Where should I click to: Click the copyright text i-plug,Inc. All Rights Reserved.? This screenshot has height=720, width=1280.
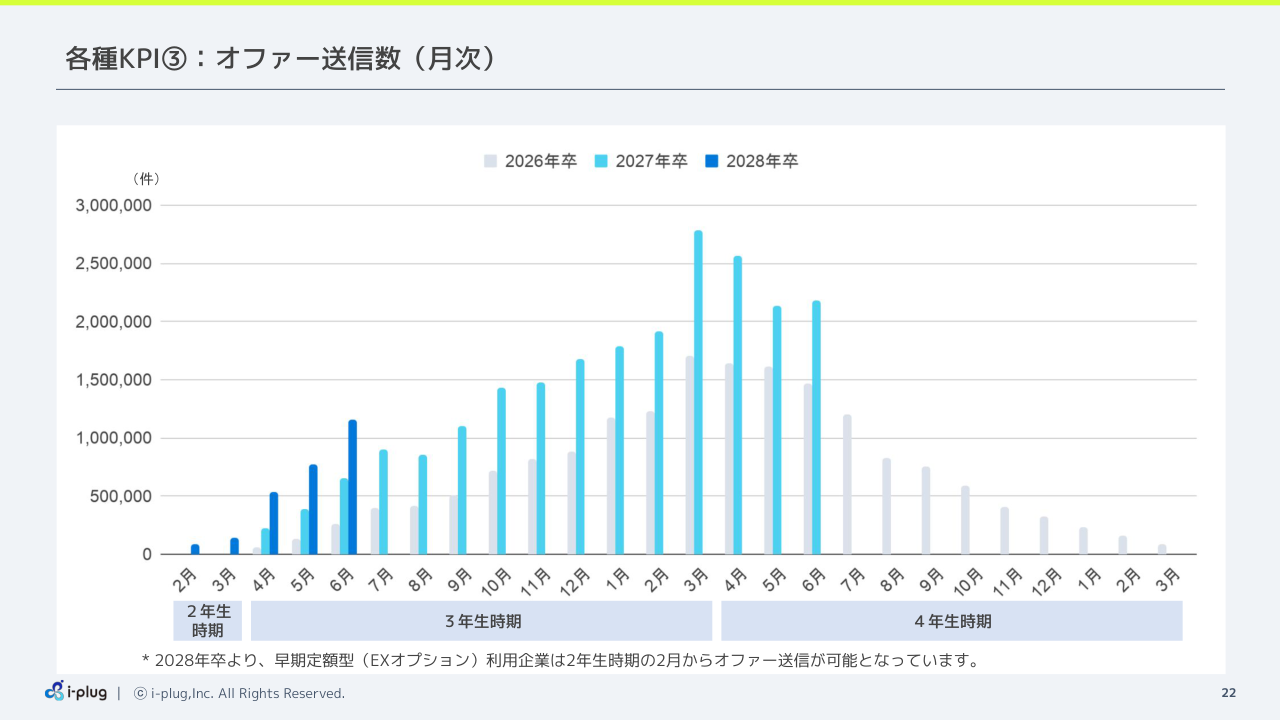(240, 693)
